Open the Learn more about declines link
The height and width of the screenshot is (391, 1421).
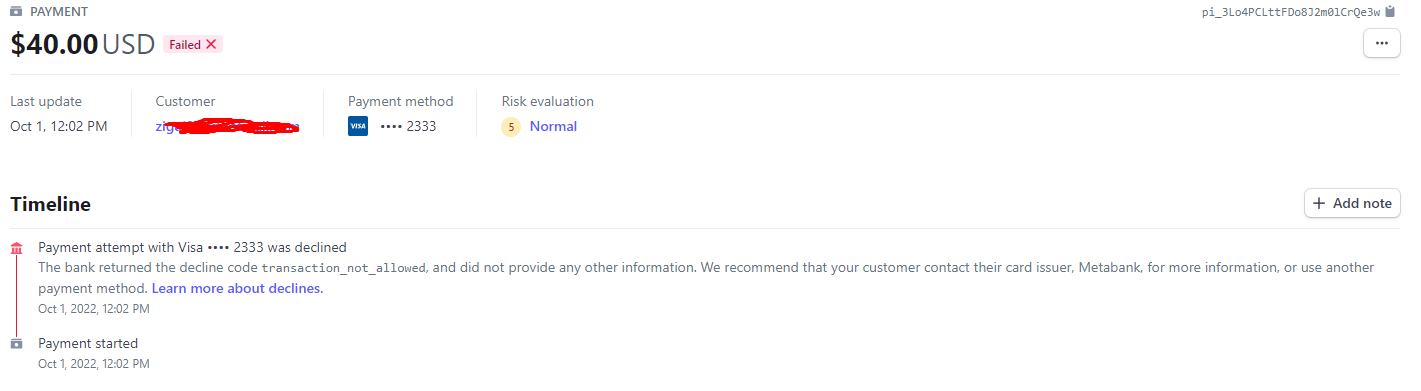tap(237, 288)
